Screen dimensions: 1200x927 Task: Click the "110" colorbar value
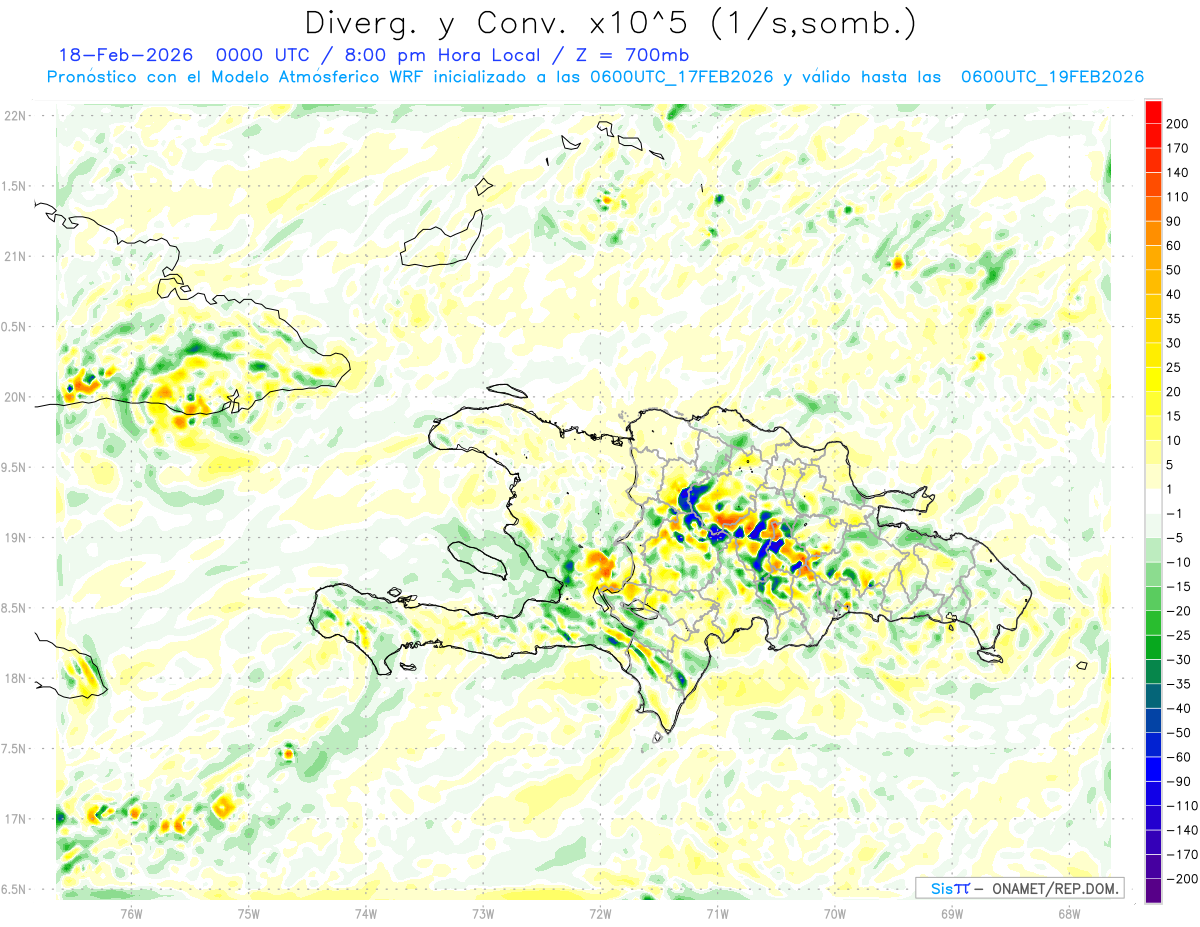click(x=1179, y=197)
